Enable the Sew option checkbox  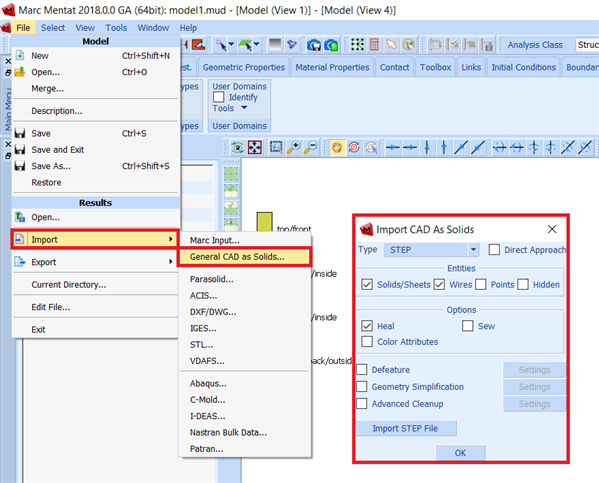(468, 326)
